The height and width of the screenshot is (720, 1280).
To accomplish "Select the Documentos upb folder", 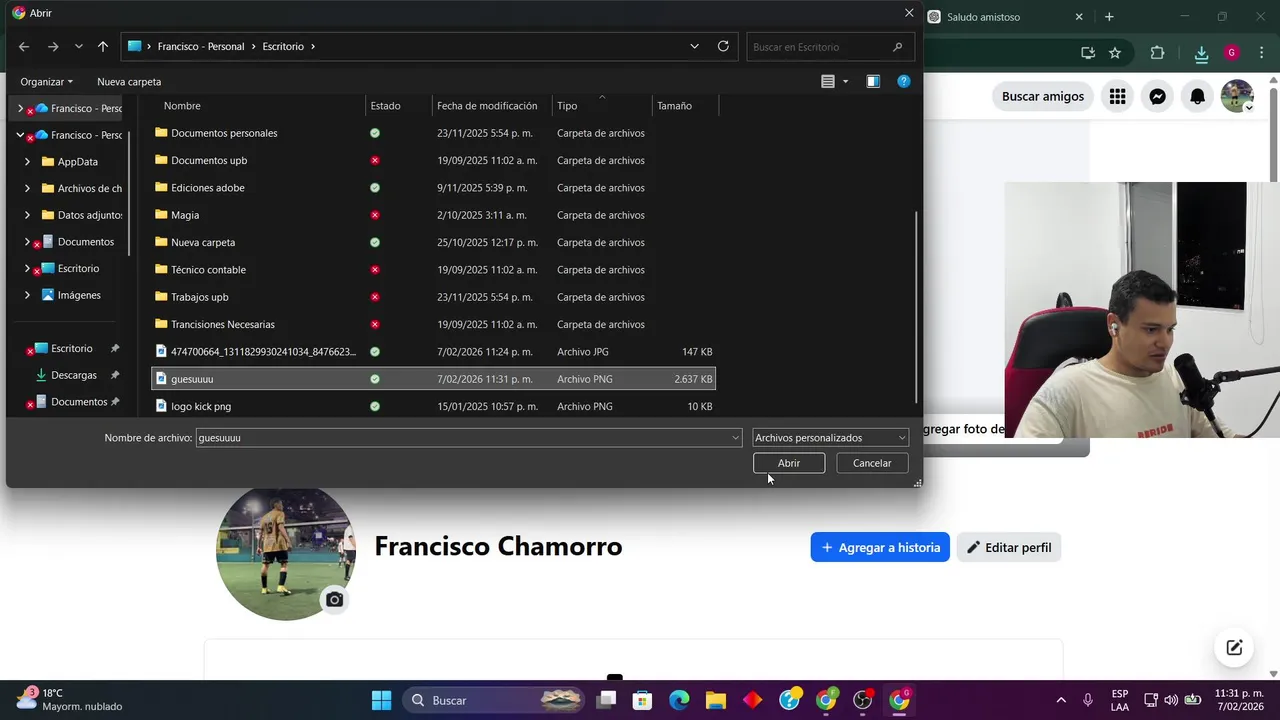I will [x=434, y=160].
